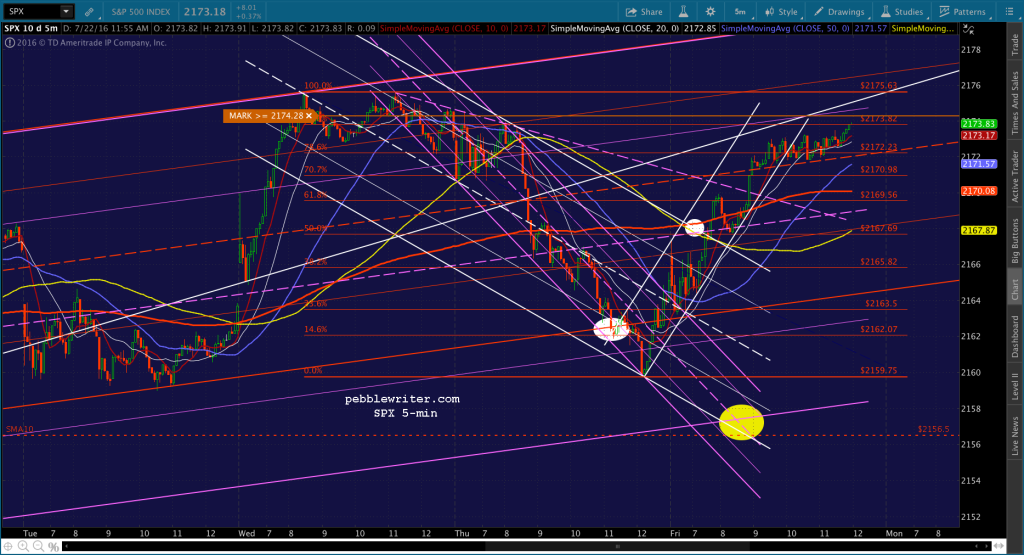The width and height of the screenshot is (1024, 555).
Task: Click the red 2173.17 price bubble
Action: tap(978, 135)
